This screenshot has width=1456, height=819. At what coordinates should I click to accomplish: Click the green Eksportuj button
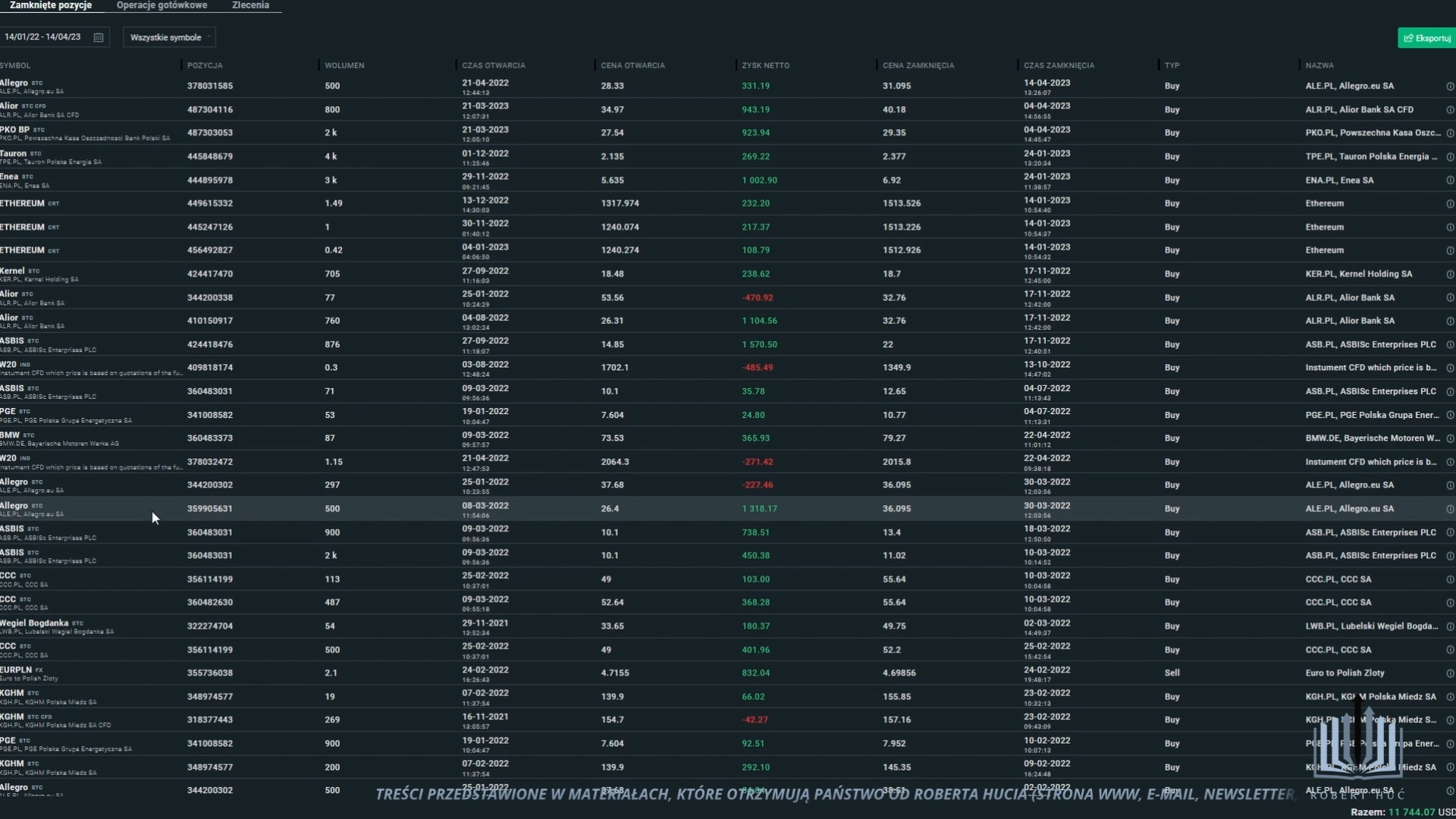click(1426, 38)
